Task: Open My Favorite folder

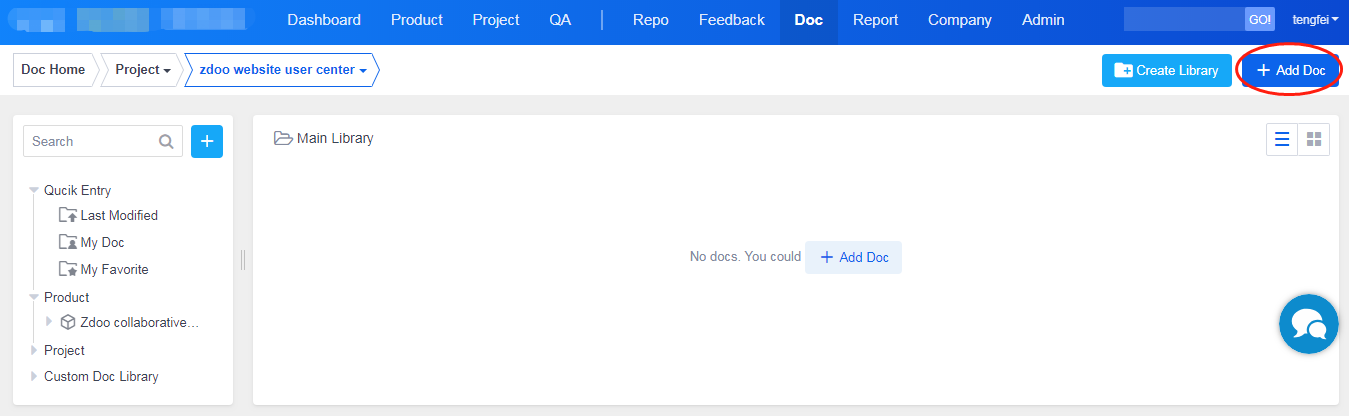Action: click(114, 269)
